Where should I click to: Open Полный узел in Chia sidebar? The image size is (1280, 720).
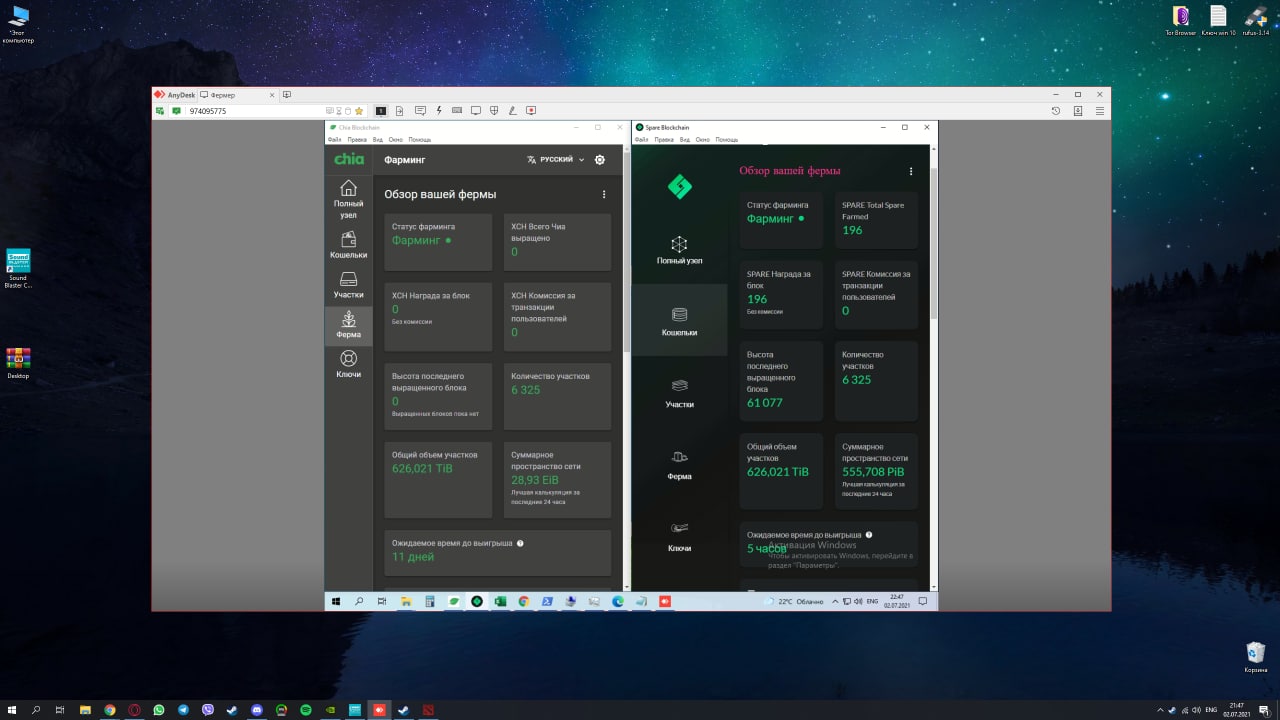[348, 199]
